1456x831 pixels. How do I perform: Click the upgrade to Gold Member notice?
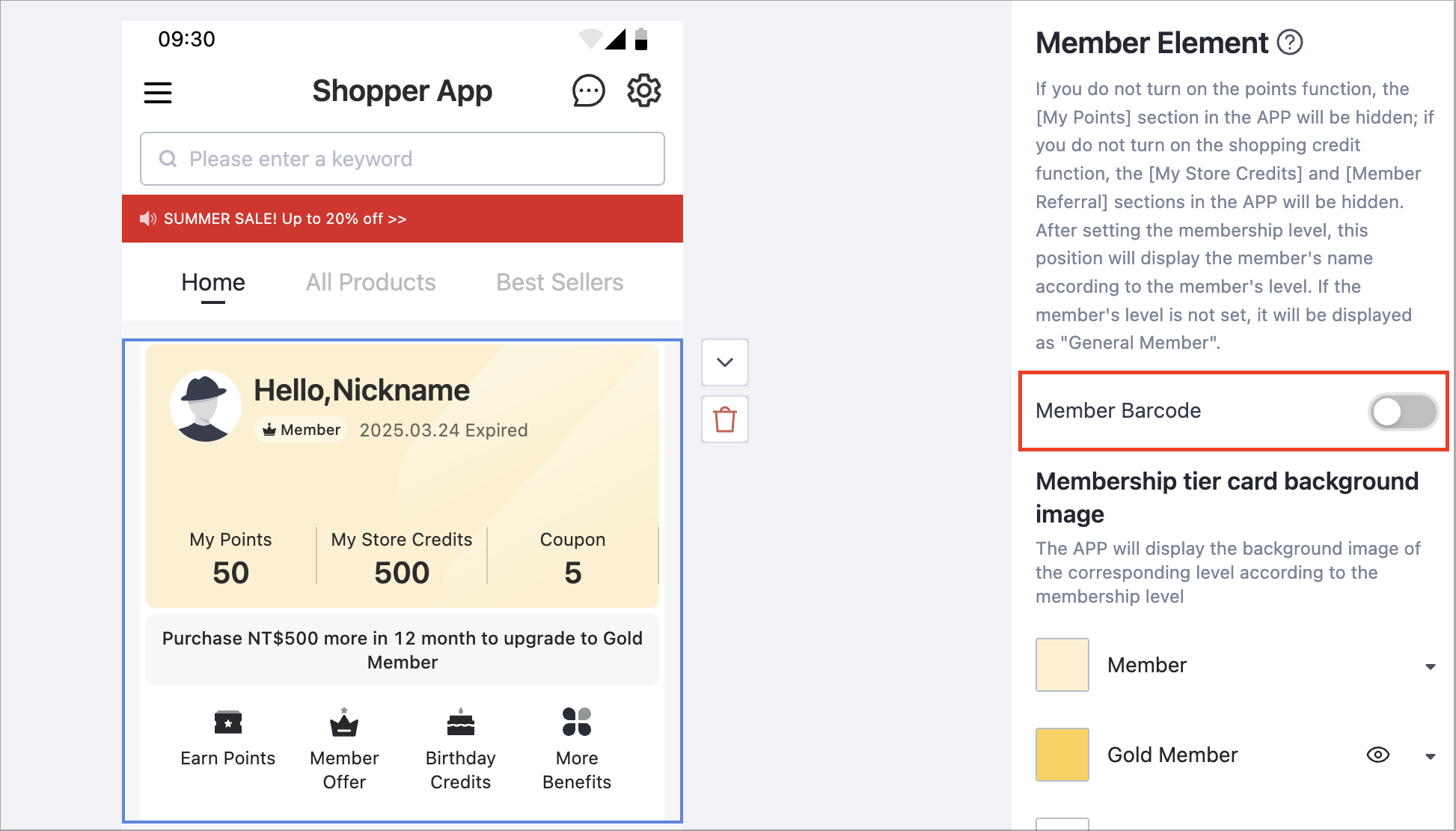[x=403, y=650]
